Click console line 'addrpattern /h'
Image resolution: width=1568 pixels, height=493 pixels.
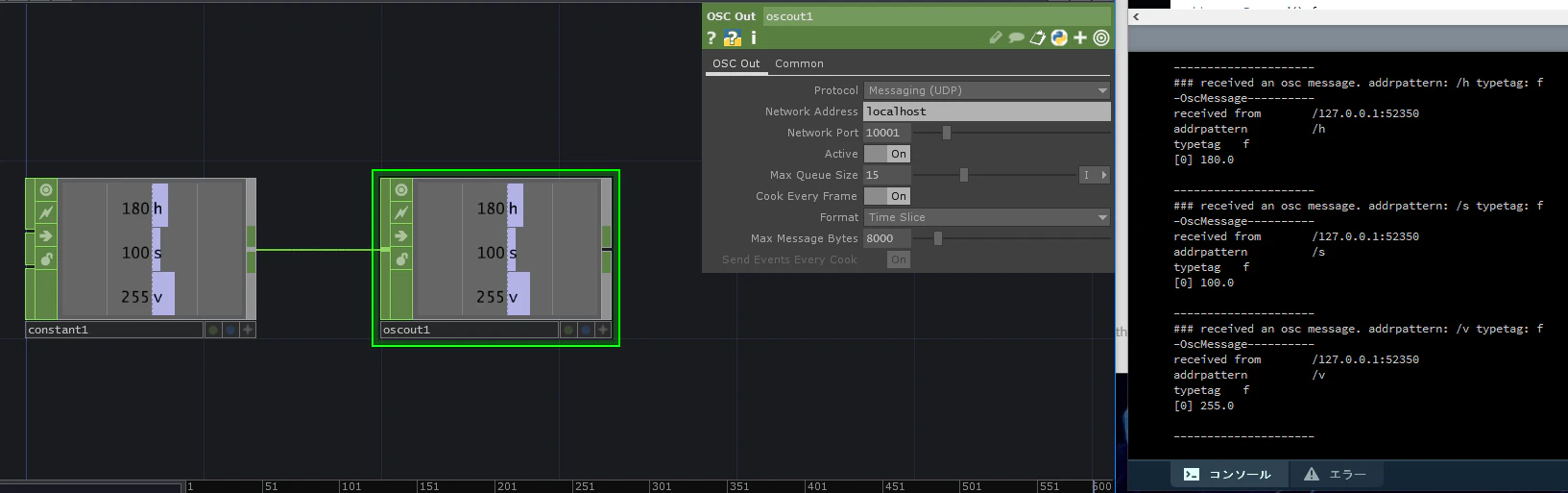(1249, 129)
